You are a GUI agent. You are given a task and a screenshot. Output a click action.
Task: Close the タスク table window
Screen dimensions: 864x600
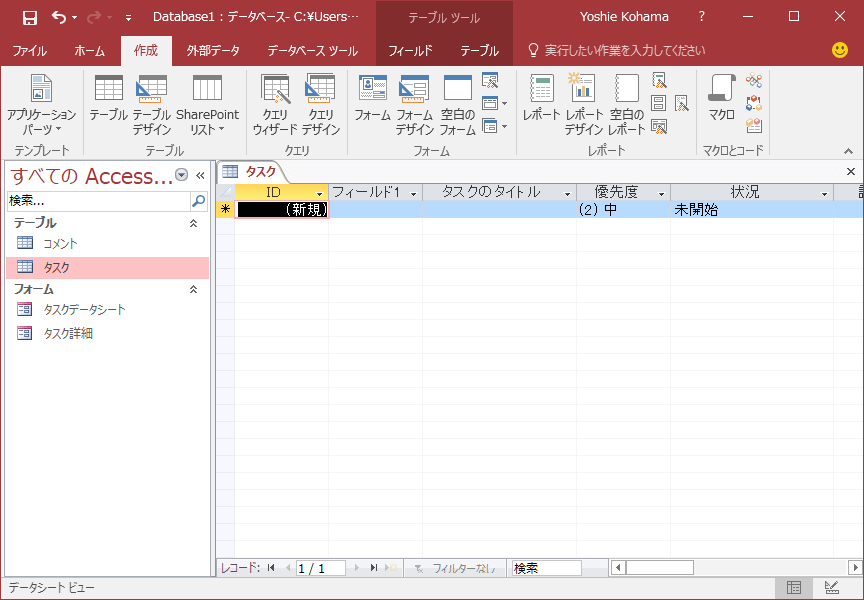pyautogui.click(x=851, y=172)
